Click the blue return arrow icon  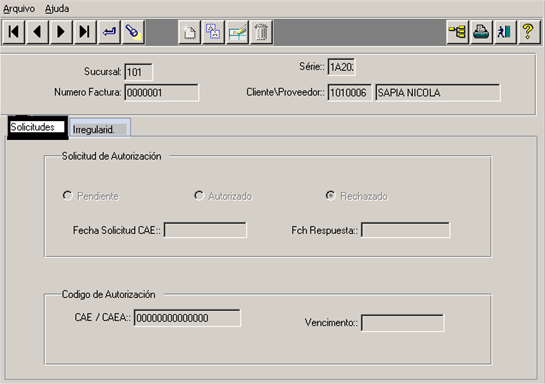click(109, 32)
